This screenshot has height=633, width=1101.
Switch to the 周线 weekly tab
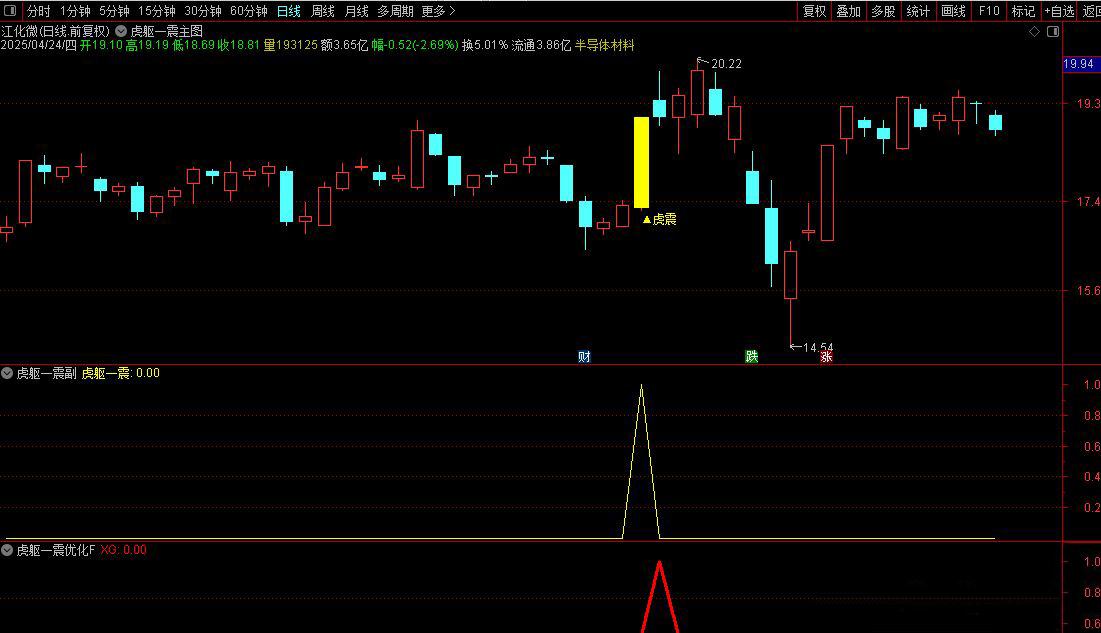pyautogui.click(x=323, y=11)
